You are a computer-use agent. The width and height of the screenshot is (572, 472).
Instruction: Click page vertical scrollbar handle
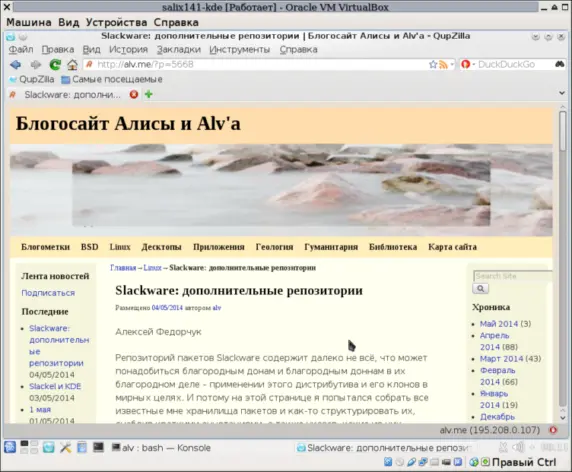pyautogui.click(x=563, y=131)
